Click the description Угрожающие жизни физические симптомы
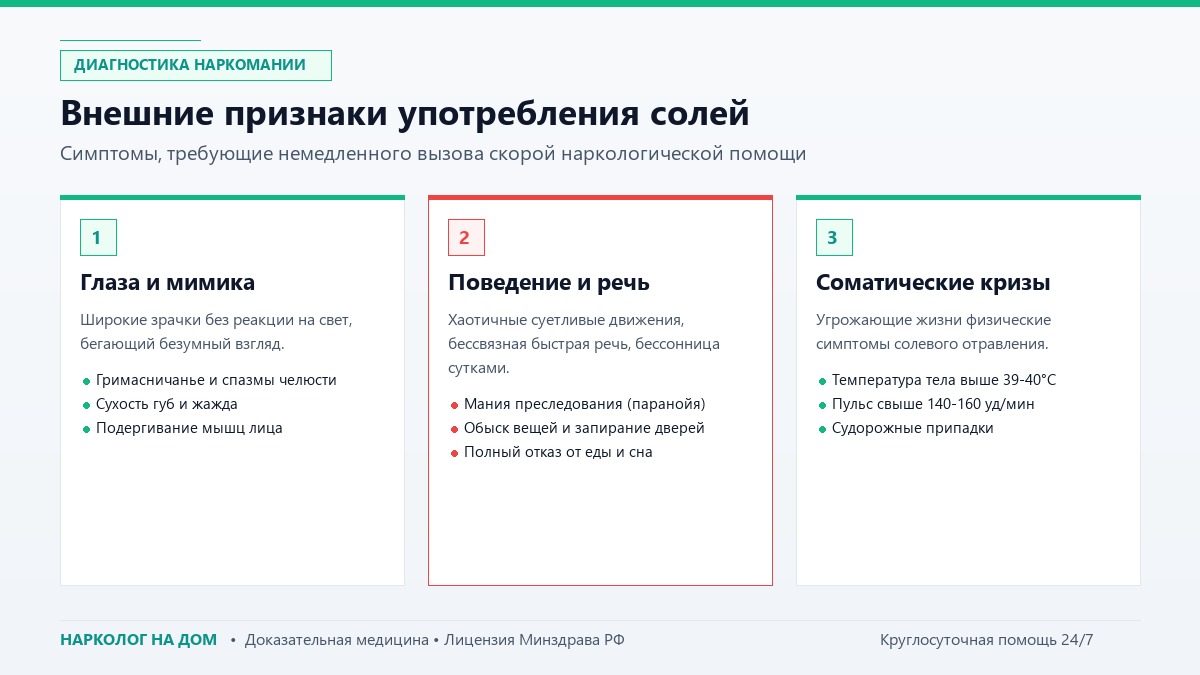1200x675 pixels. pos(934,332)
